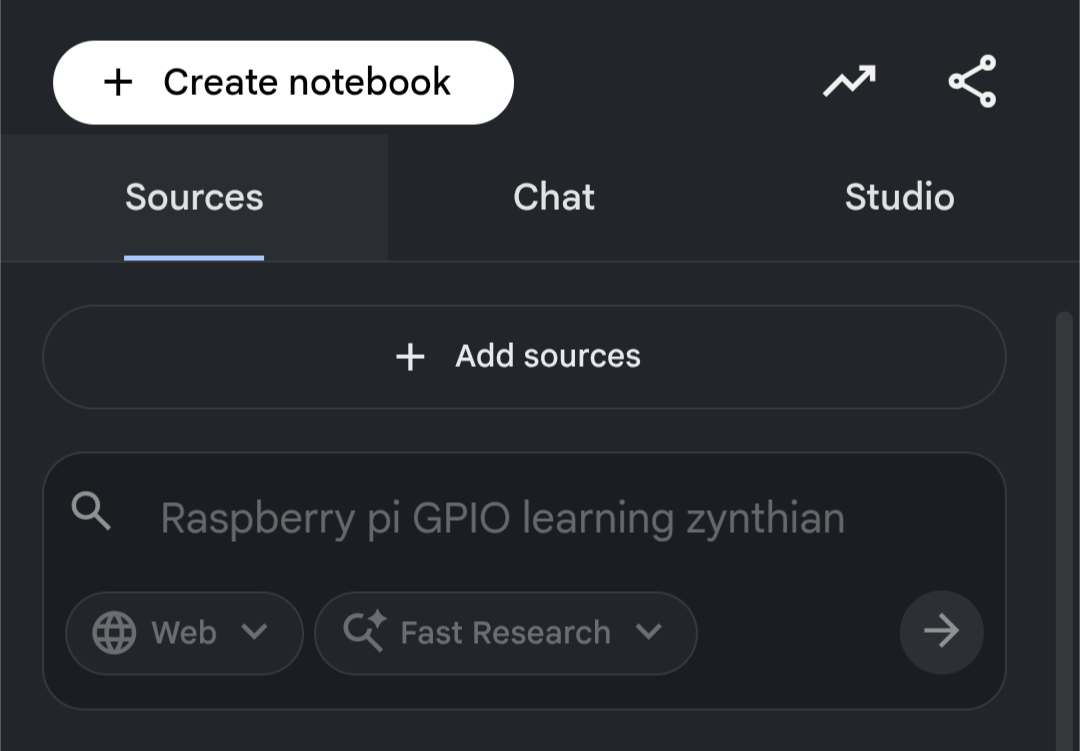1080x751 pixels.
Task: Open the Fast Research mode dropdown
Action: coord(505,633)
